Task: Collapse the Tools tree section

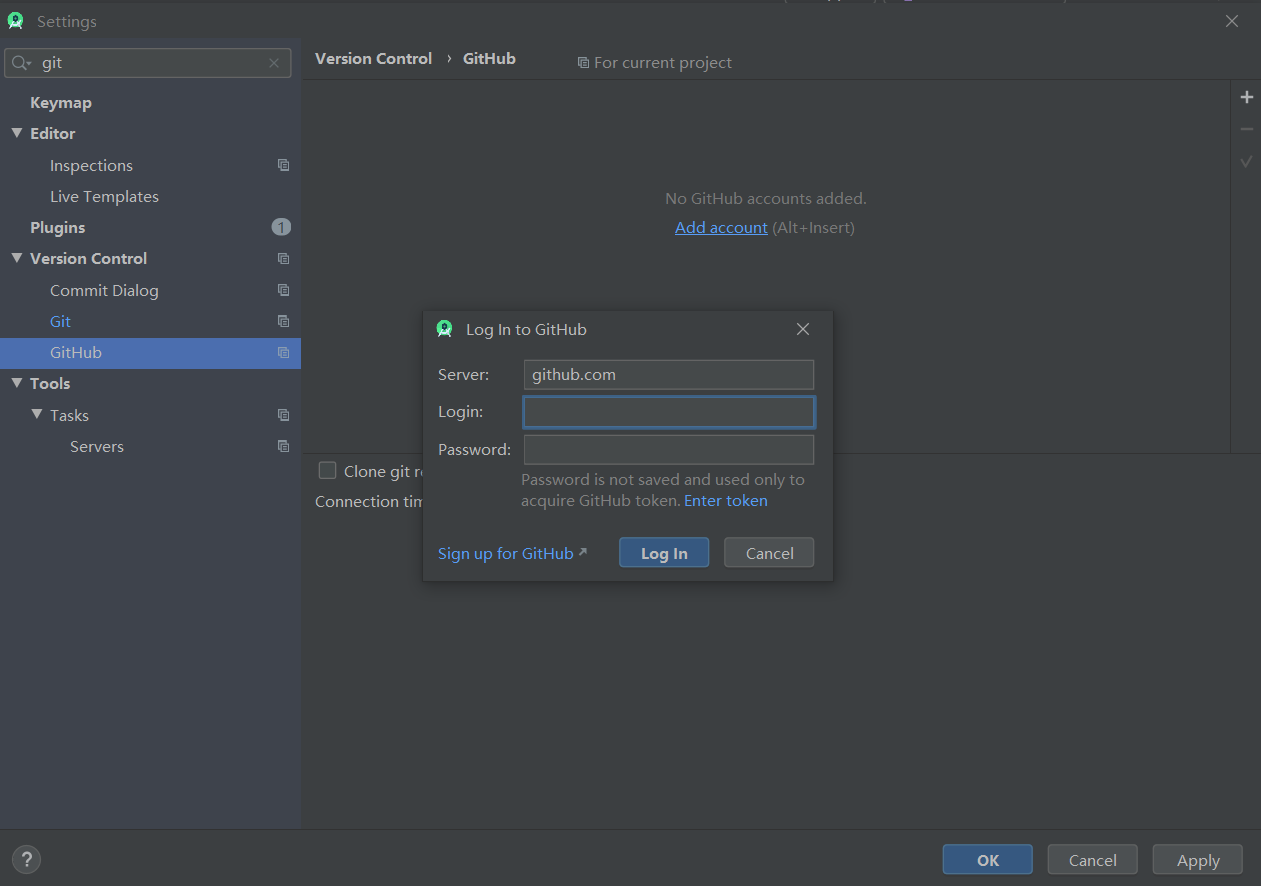Action: (17, 383)
